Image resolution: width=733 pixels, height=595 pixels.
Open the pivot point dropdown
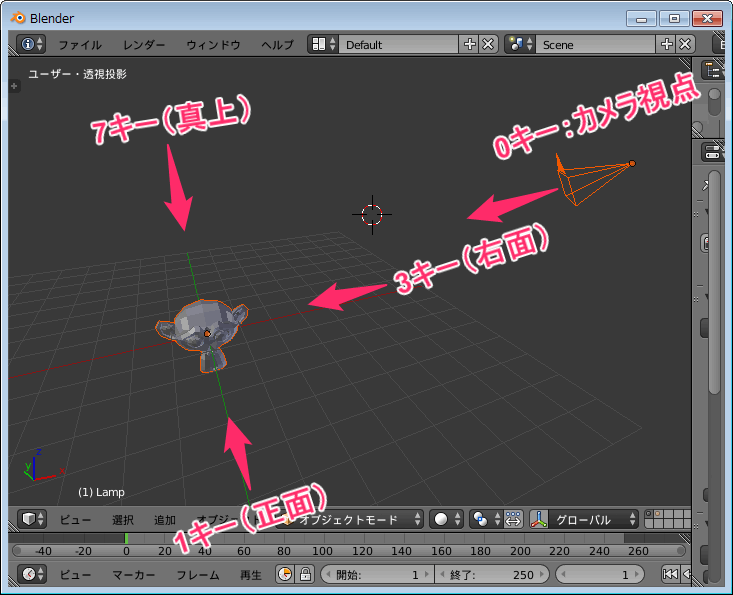(x=485, y=519)
